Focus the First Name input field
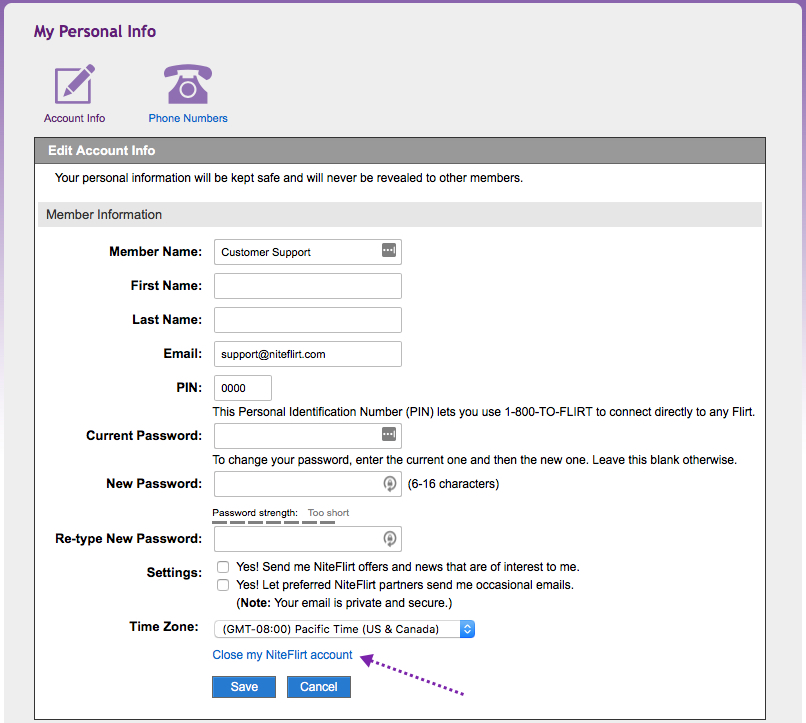This screenshot has width=806, height=723. point(308,286)
